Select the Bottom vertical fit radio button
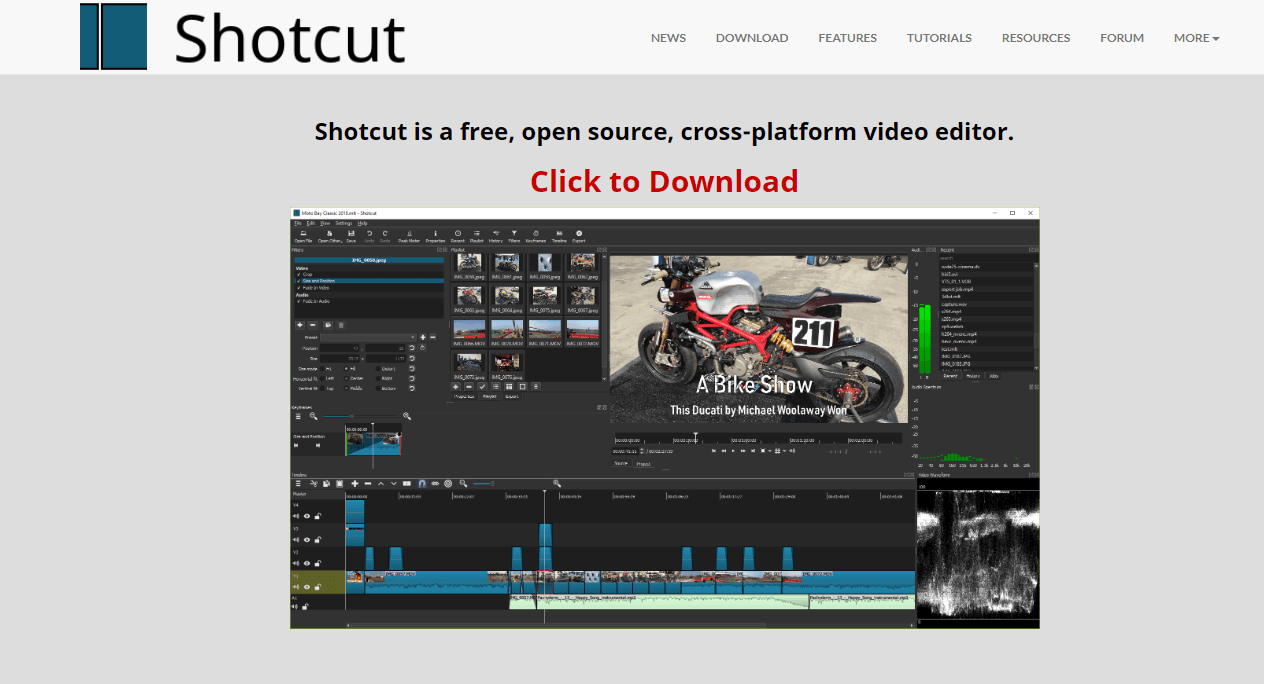This screenshot has width=1264, height=684. click(x=378, y=388)
